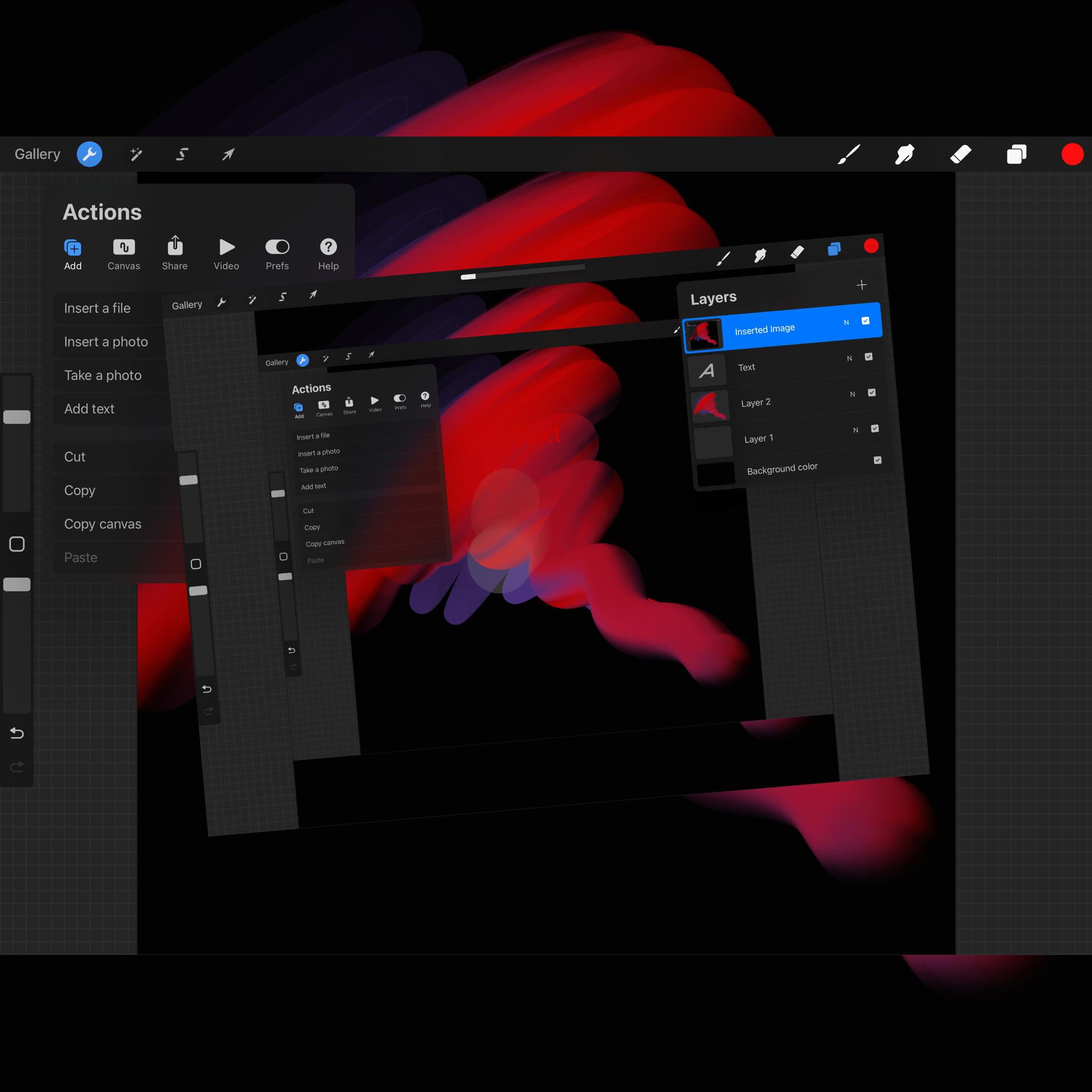
Task: Click brush size slider handle on far-left sidebar
Action: click(x=17, y=417)
